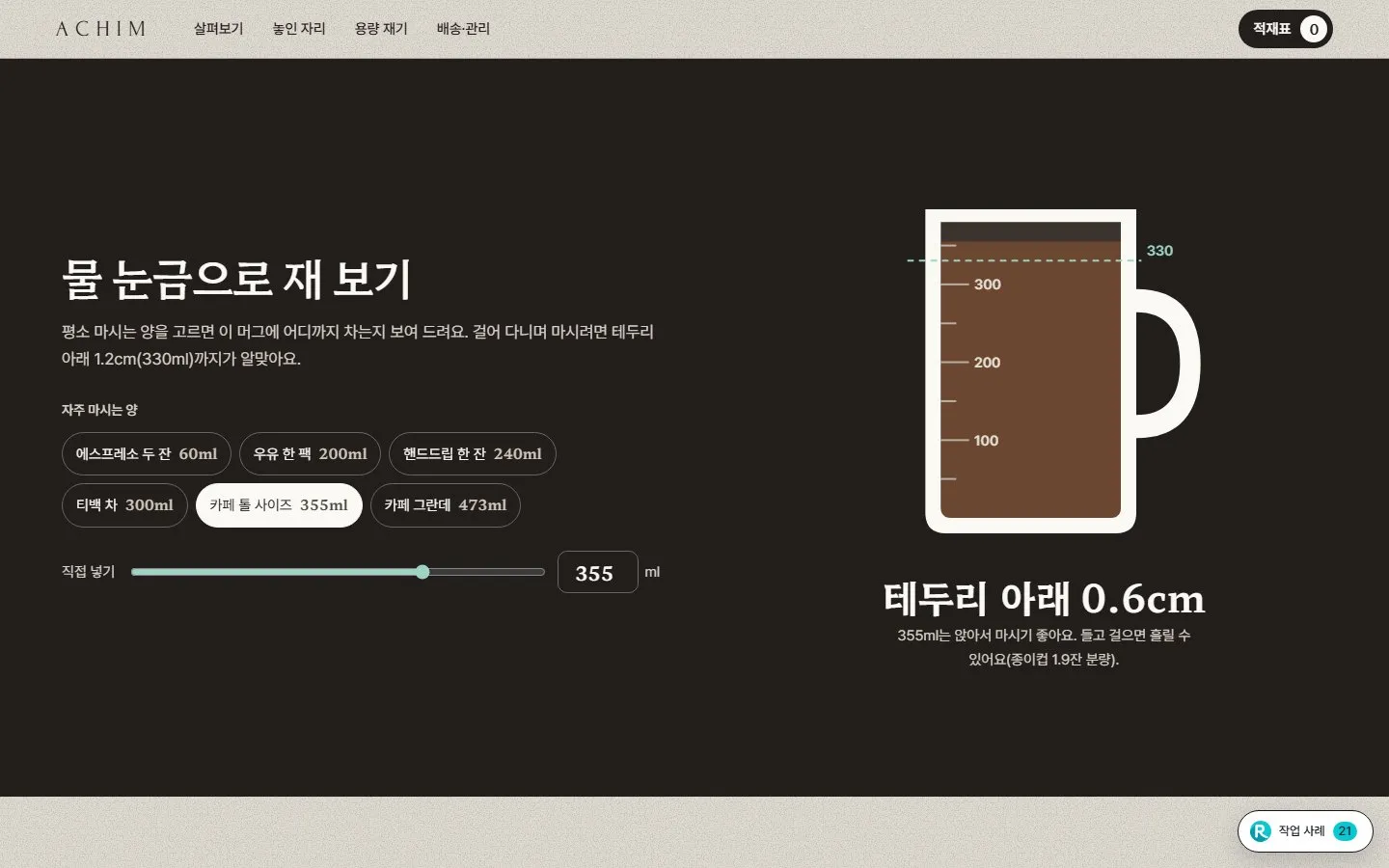Viewport: 1389px width, 868px height.
Task: Go to the 놓인 자리 section
Action: 299,29
